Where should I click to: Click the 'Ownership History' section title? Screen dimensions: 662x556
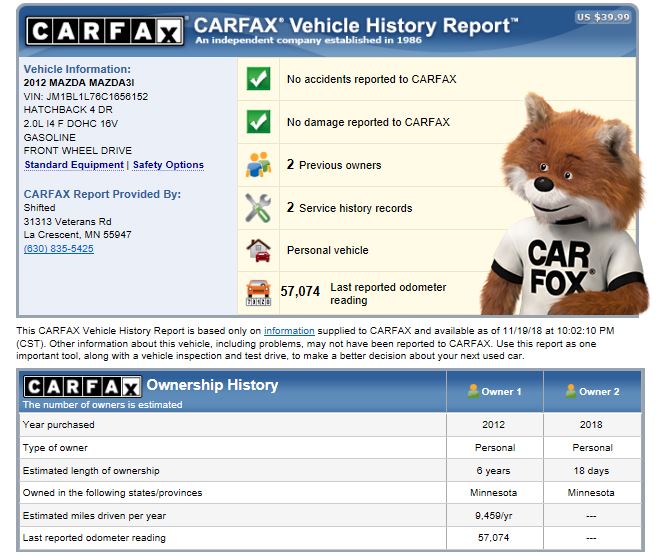tap(212, 385)
